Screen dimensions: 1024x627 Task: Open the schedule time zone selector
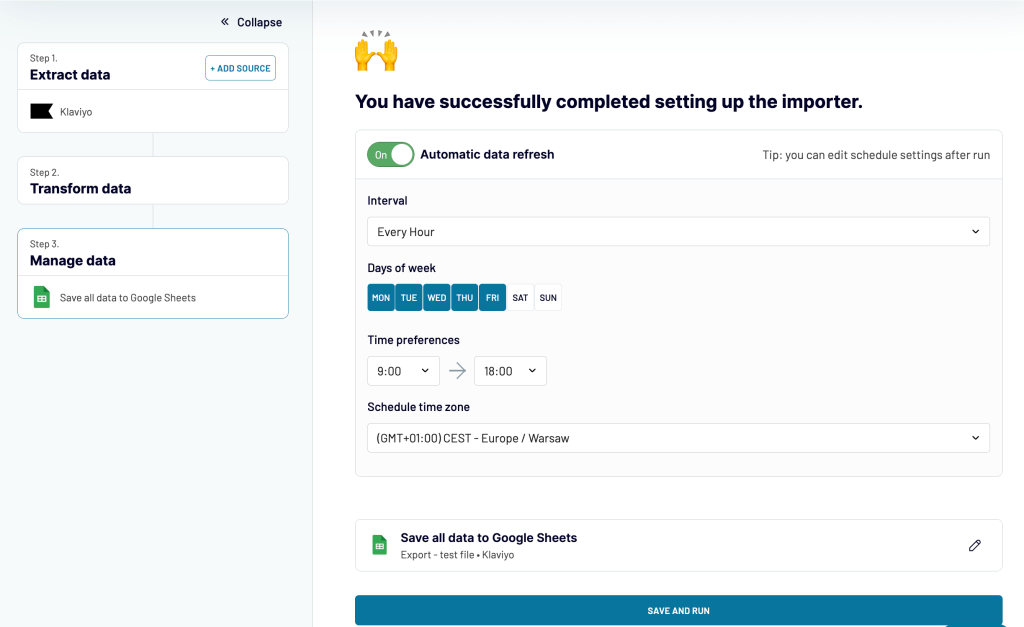click(x=678, y=437)
